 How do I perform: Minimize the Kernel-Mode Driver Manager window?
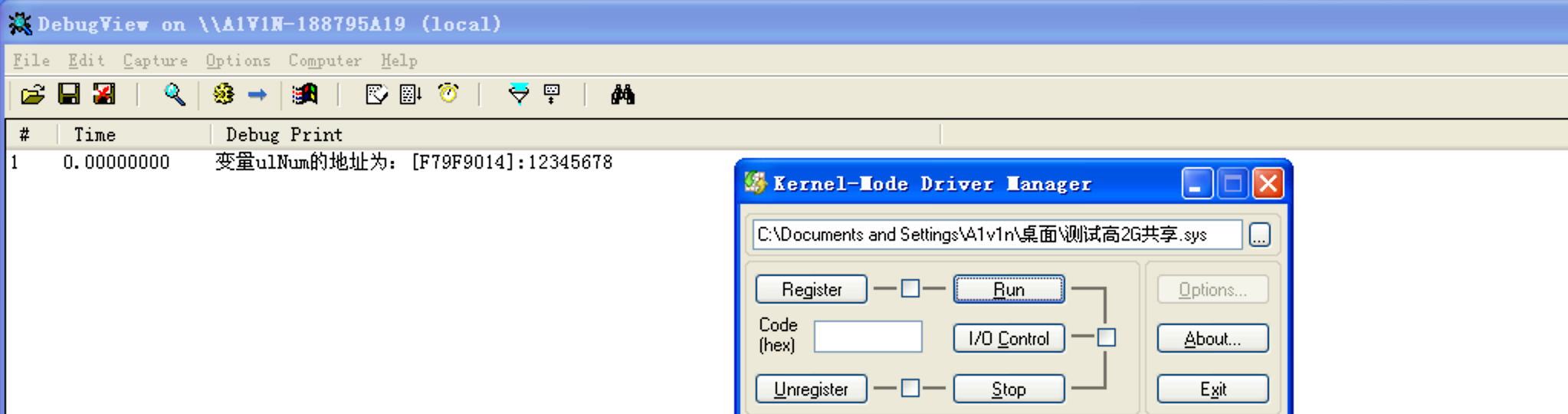[1196, 183]
